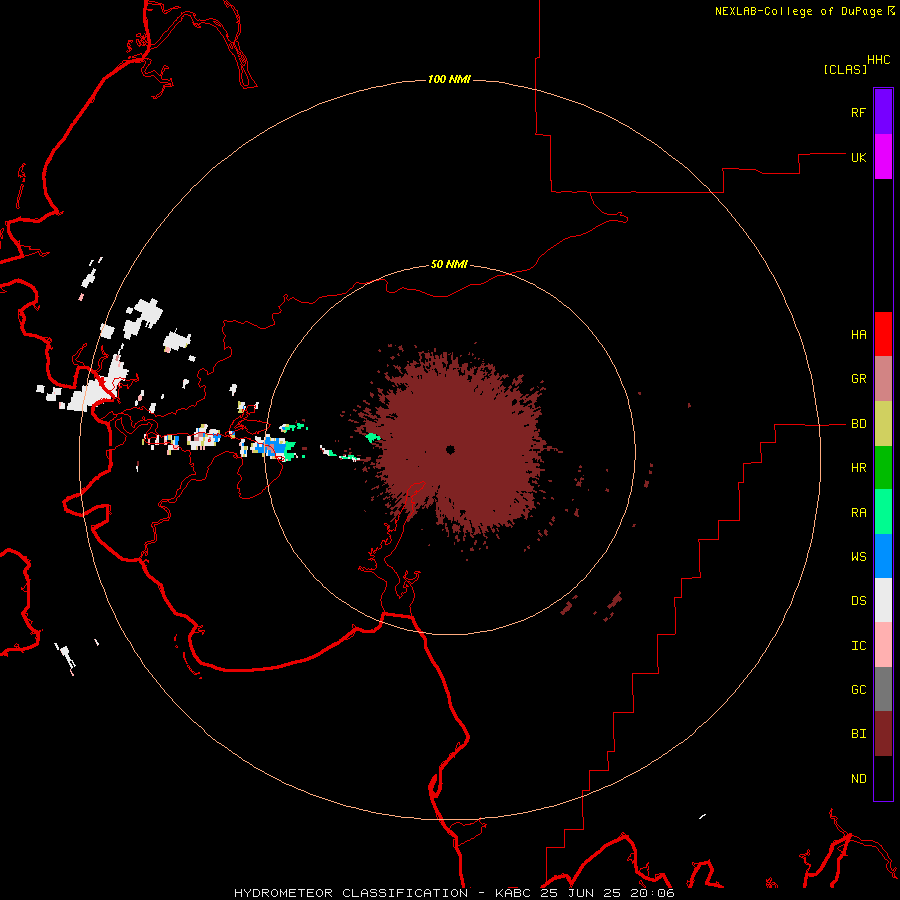The image size is (900, 900).
Task: Pick the HR dark green legend swatch
Action: pyautogui.click(x=883, y=468)
